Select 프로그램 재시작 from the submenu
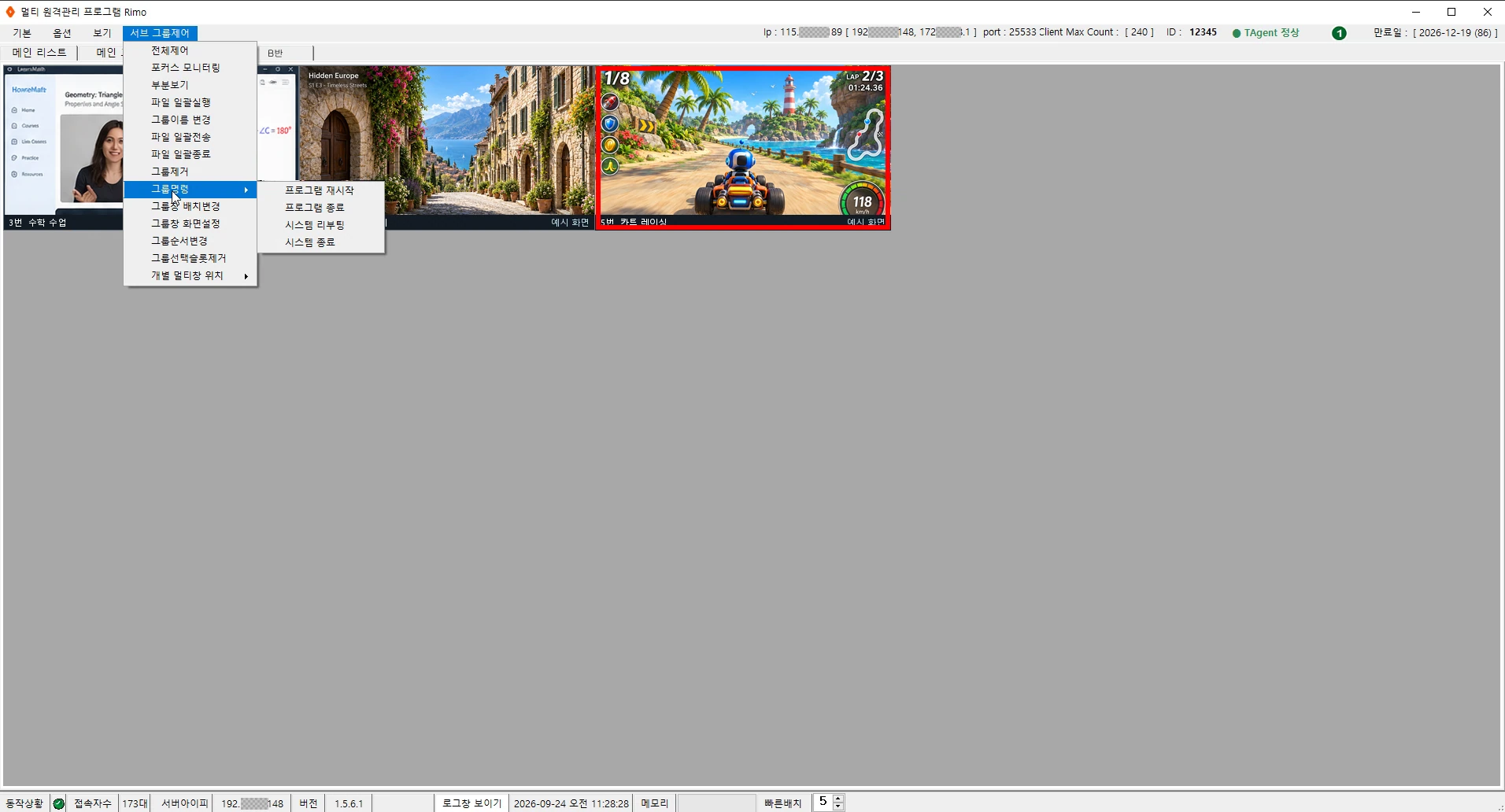The height and width of the screenshot is (812, 1505). click(321, 190)
